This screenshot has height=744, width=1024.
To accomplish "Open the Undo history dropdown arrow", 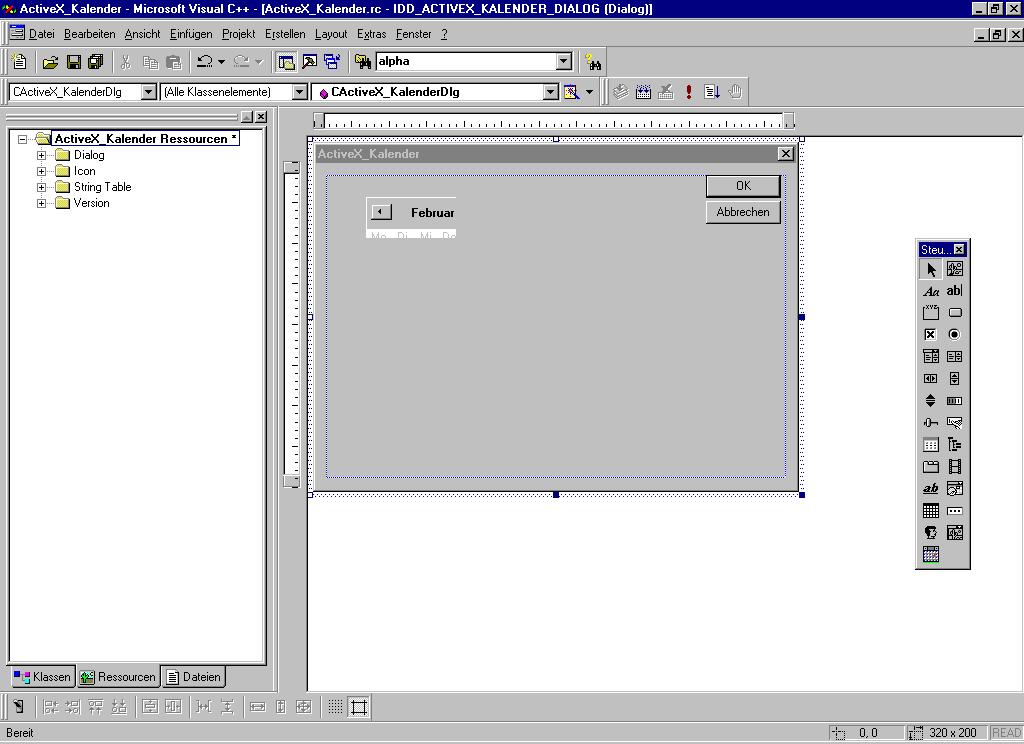I will 221,62.
